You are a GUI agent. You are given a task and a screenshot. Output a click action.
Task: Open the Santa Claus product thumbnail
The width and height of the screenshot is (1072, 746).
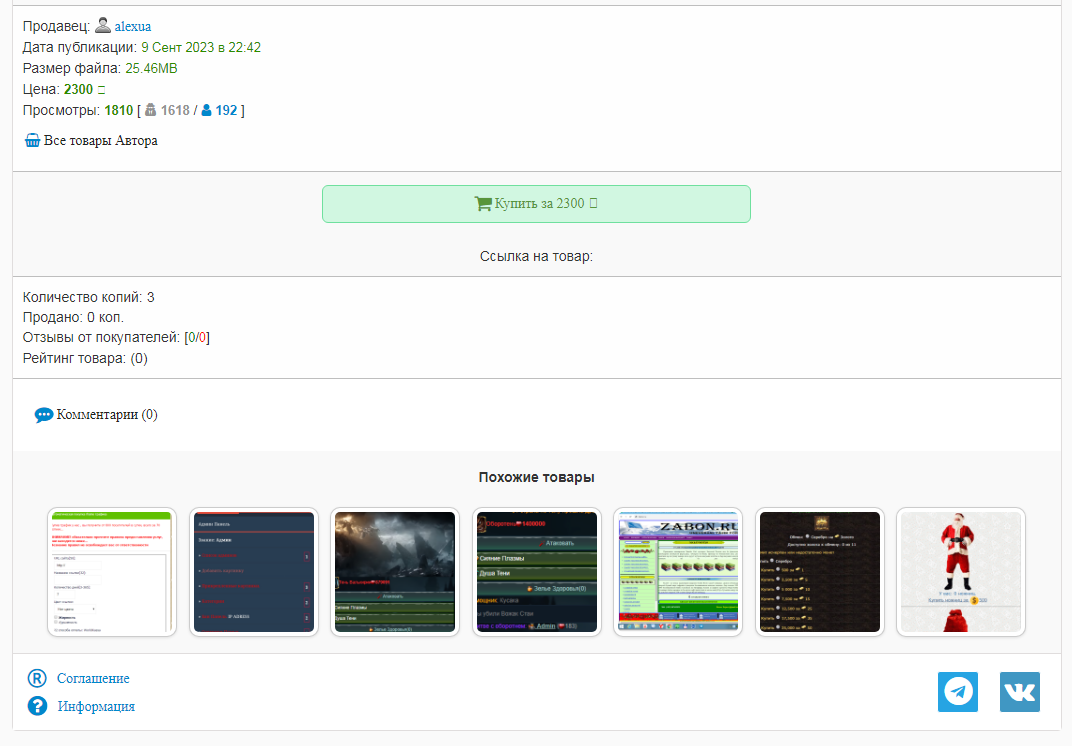tap(960, 572)
